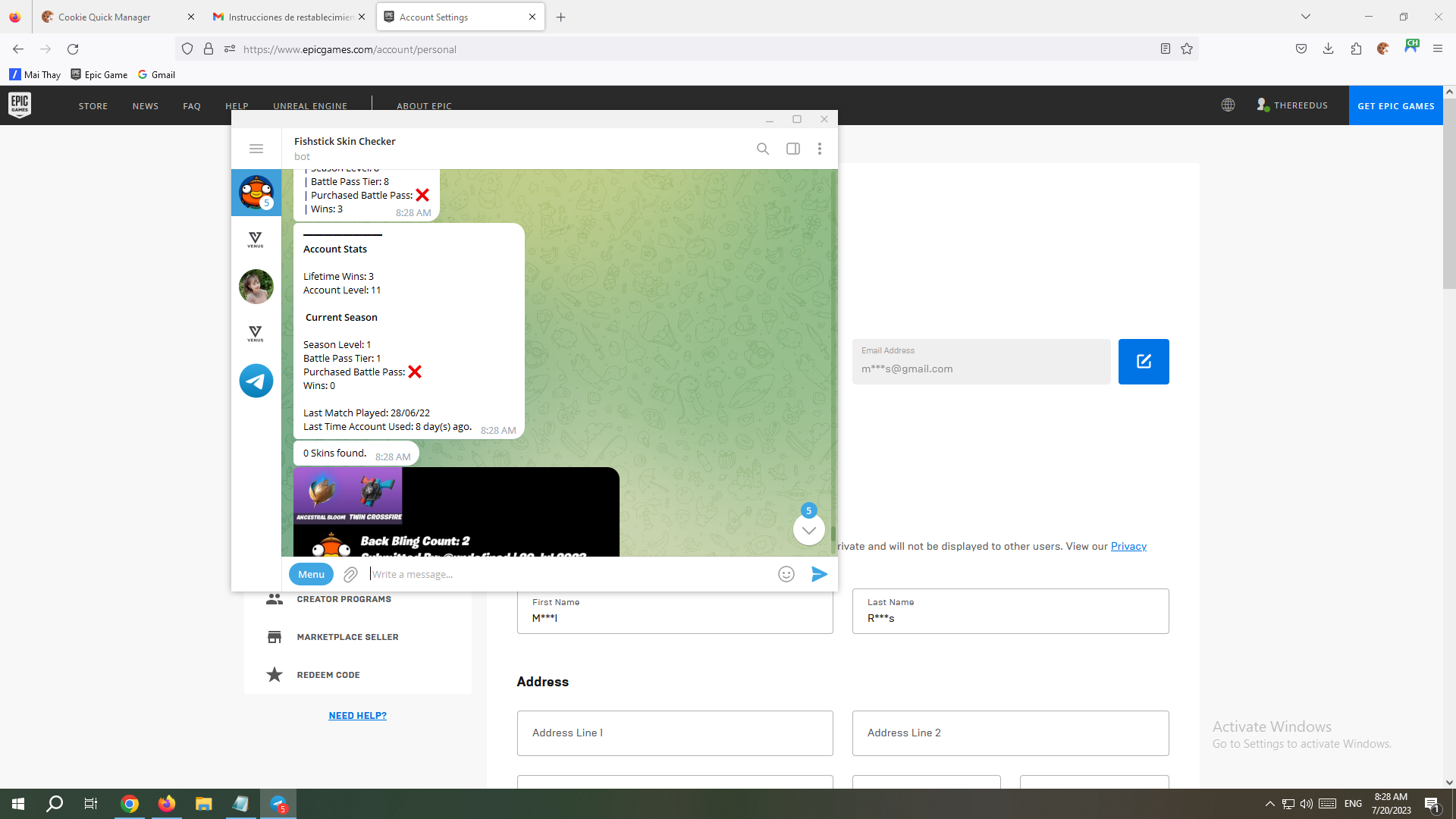This screenshot has width=1456, height=819.
Task: Open emoji picker in Telegram
Action: pos(786,574)
